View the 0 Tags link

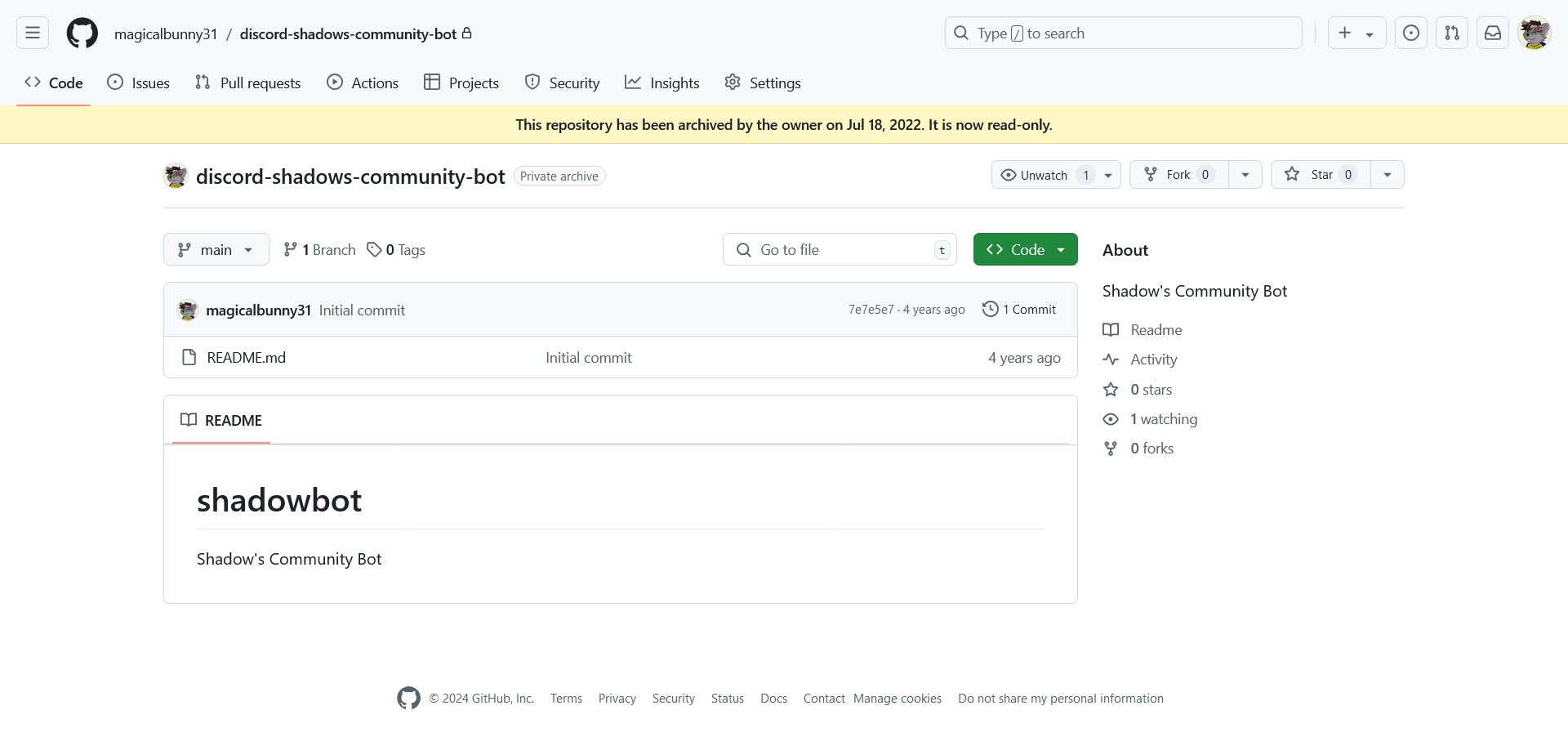pos(396,250)
